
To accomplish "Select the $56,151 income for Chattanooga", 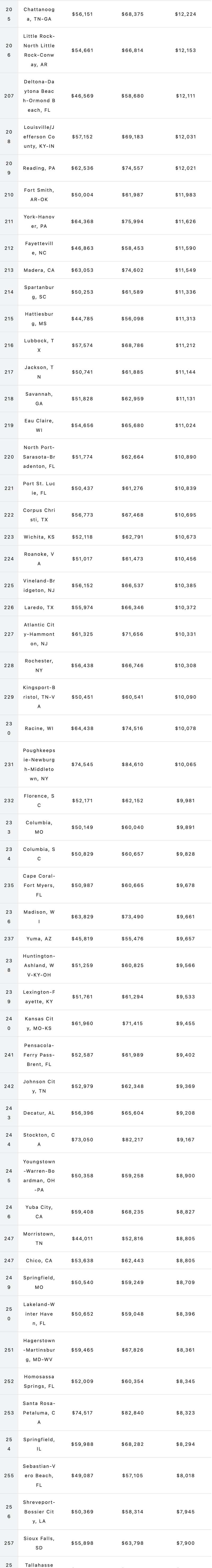I will pos(82,14).
